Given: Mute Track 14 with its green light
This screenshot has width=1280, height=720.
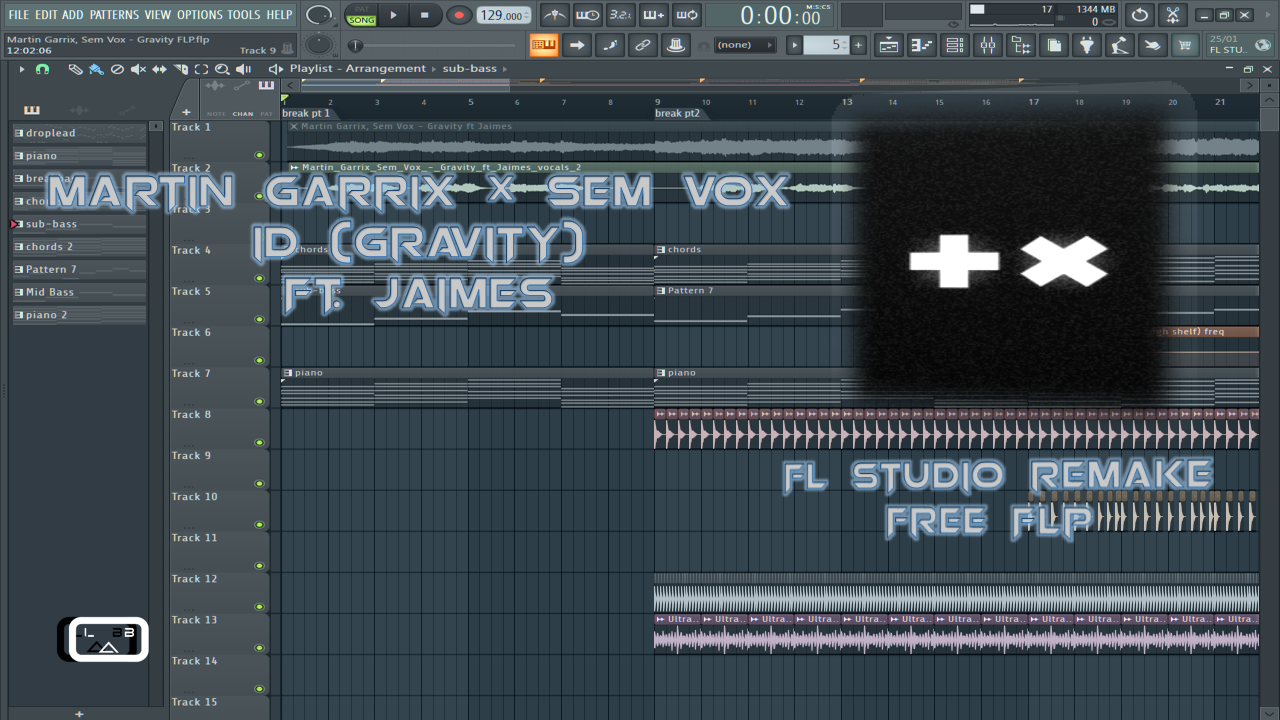Looking at the screenshot, I should coord(260,688).
